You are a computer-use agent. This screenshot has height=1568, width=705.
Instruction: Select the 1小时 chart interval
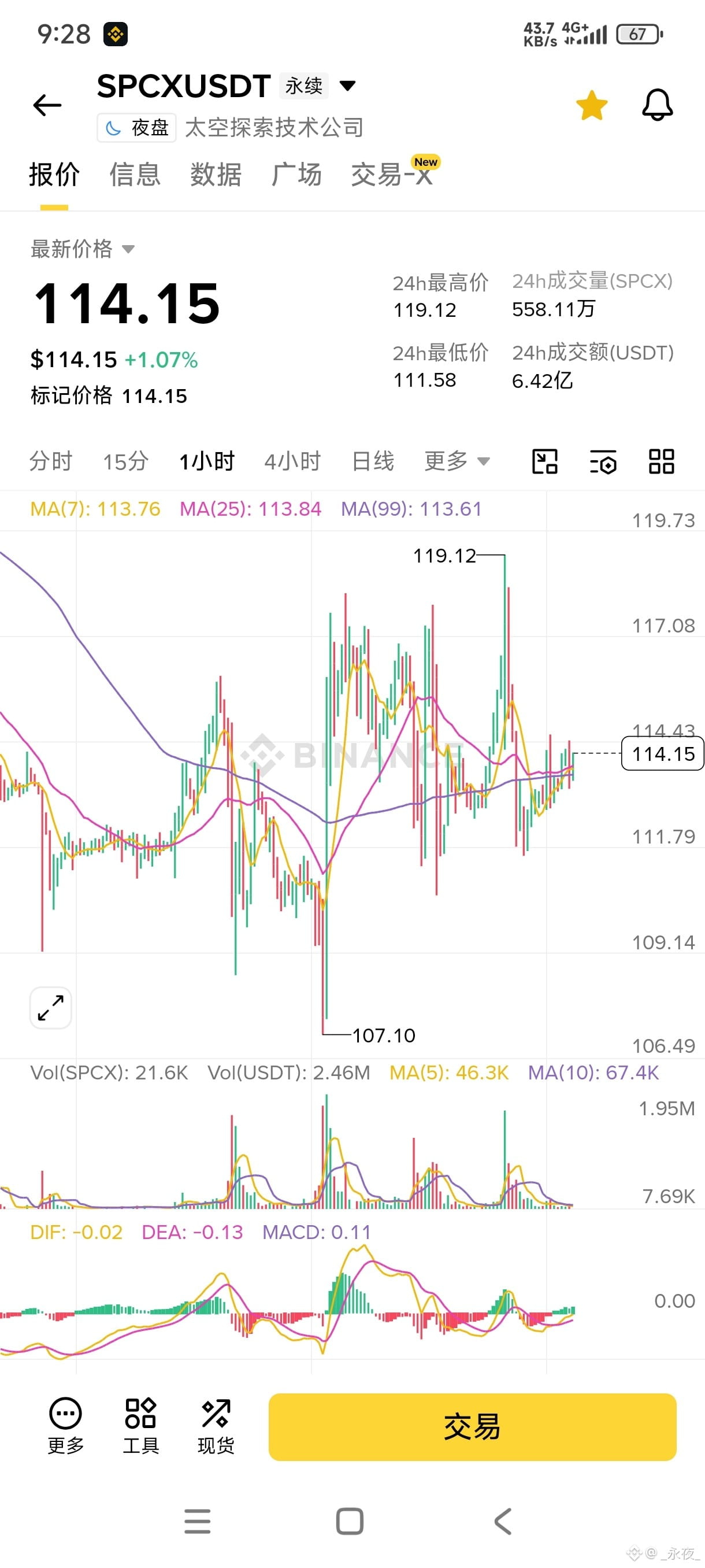tap(207, 461)
